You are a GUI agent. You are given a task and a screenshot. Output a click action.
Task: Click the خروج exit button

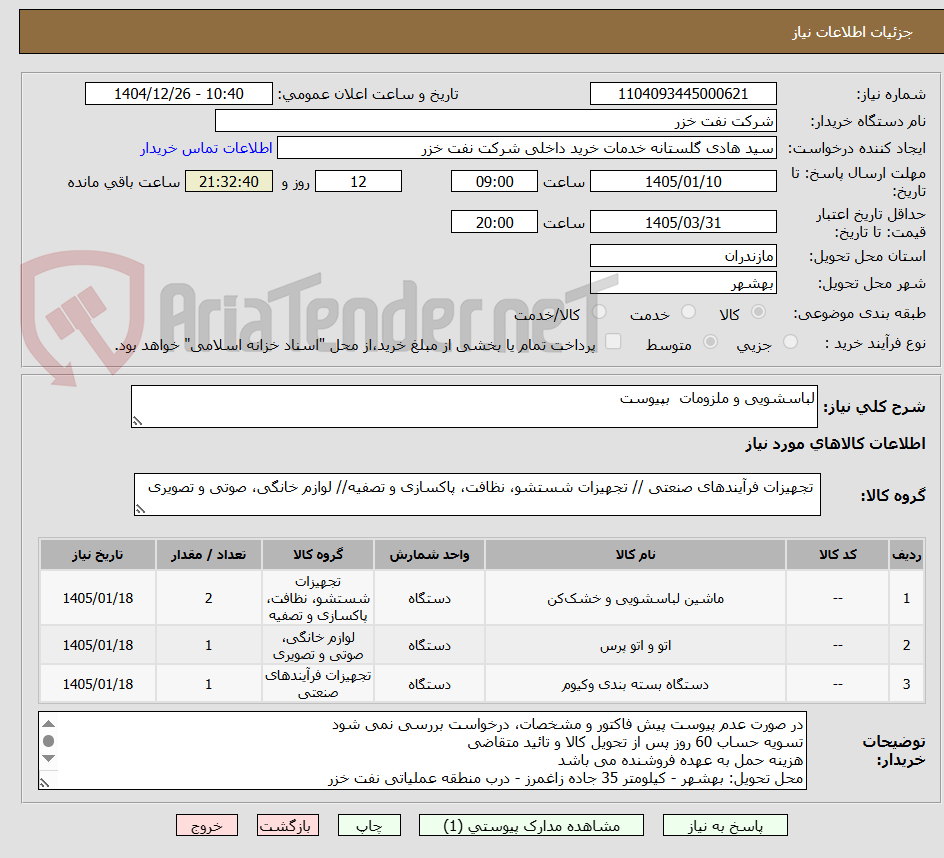click(x=206, y=825)
